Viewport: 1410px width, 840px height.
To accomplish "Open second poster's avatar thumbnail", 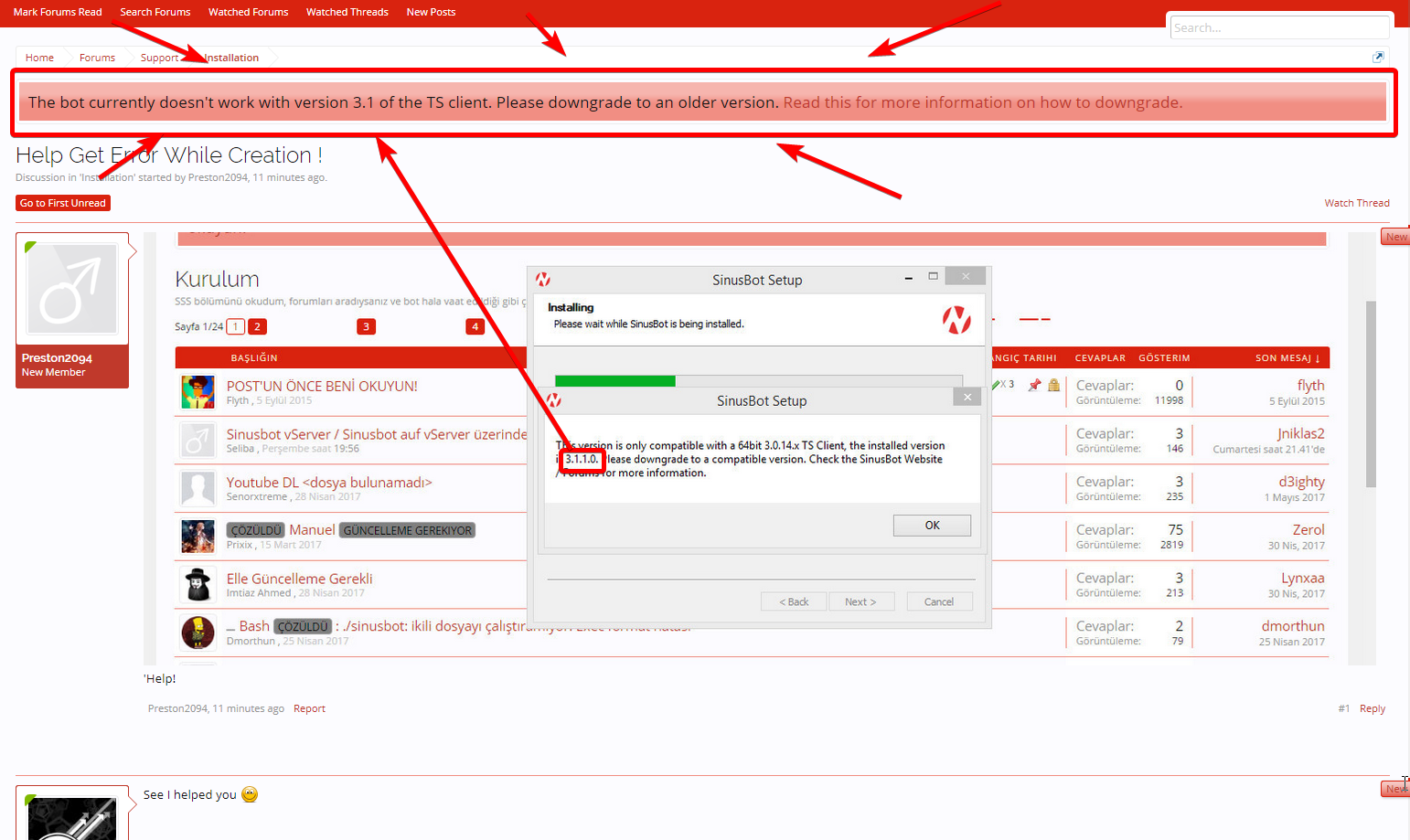I will click(72, 818).
